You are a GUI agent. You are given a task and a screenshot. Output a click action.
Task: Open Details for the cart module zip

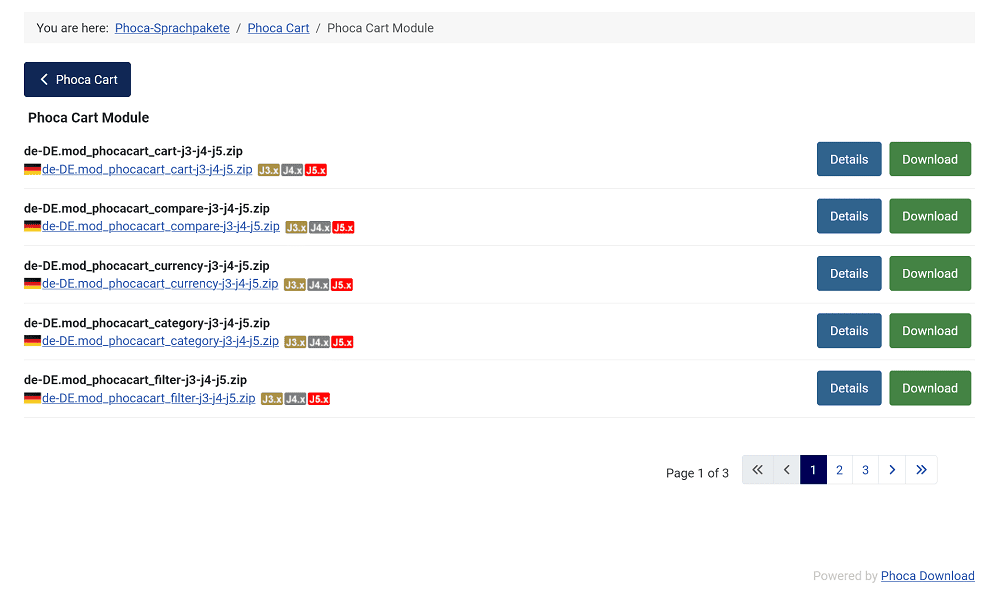pyautogui.click(x=849, y=159)
